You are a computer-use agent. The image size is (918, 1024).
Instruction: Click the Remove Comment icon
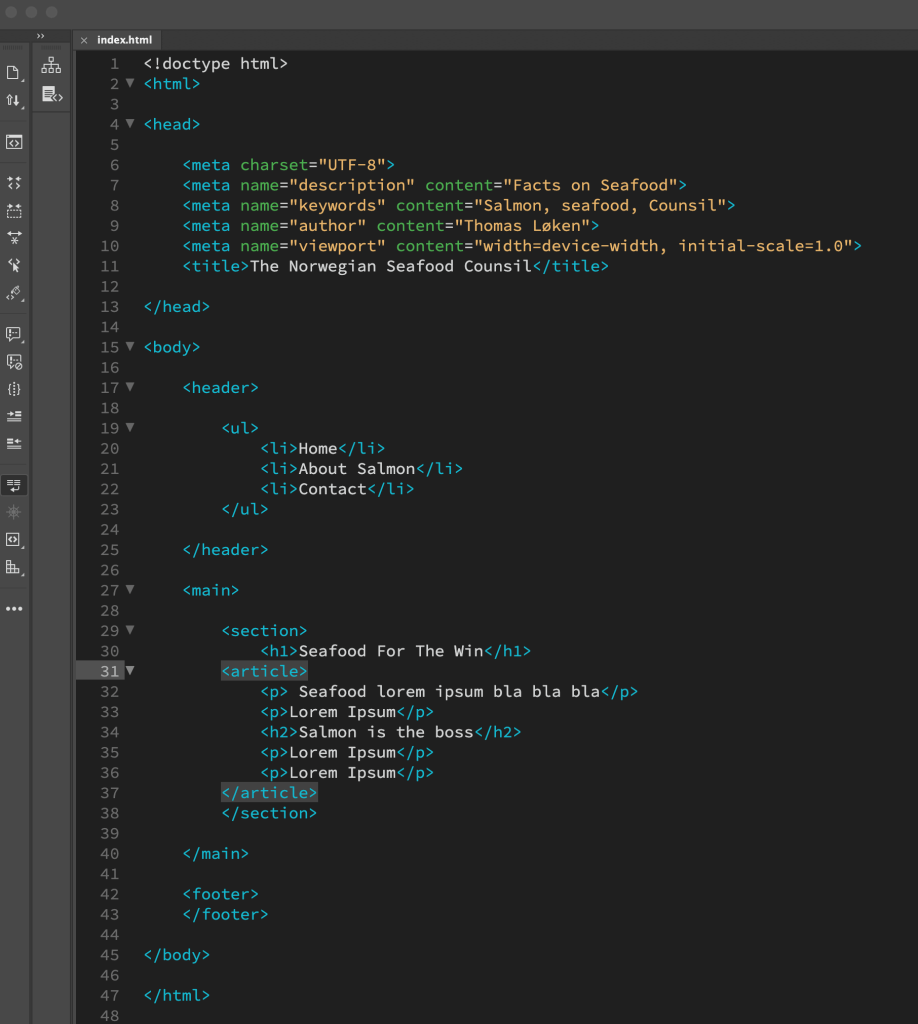(x=14, y=361)
